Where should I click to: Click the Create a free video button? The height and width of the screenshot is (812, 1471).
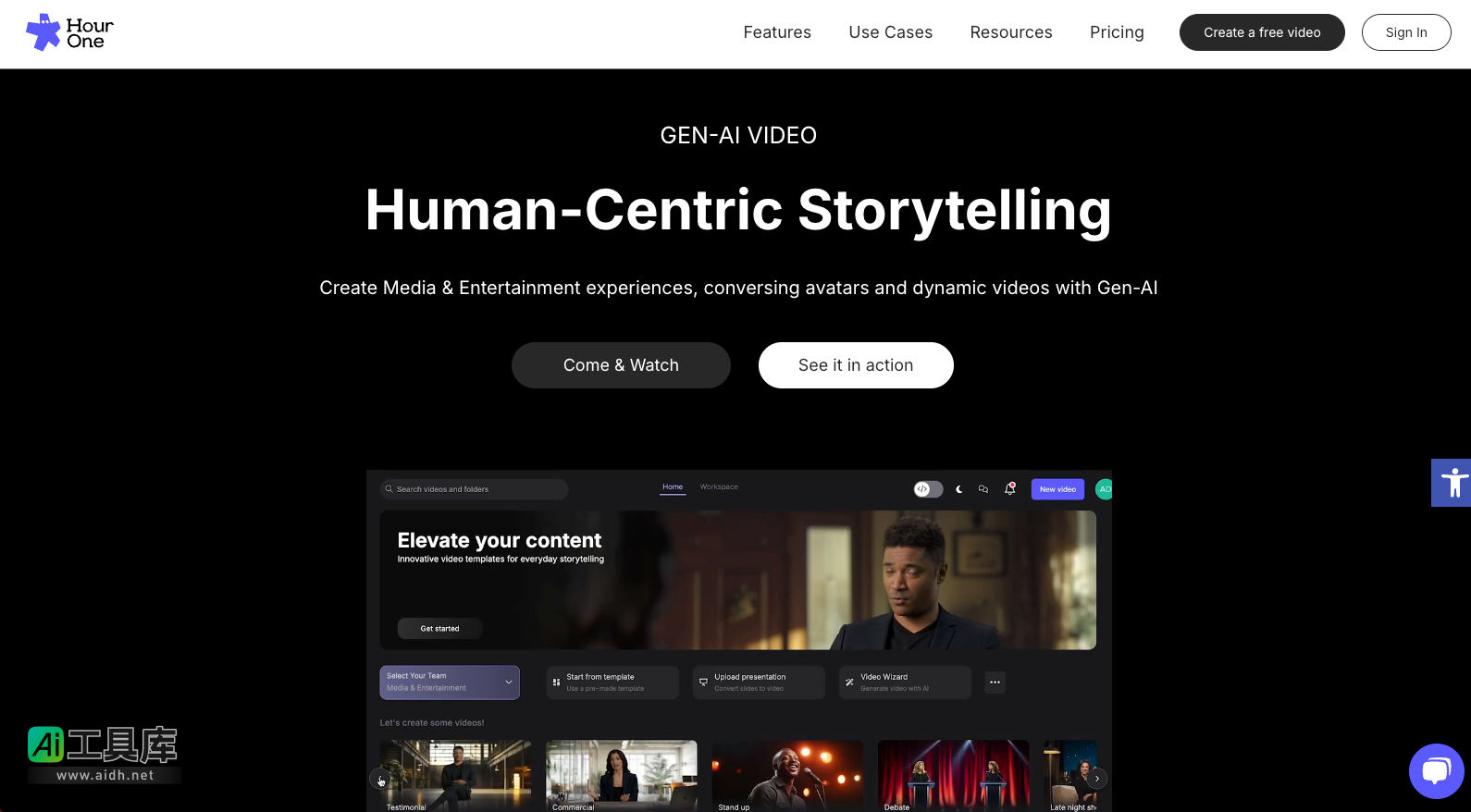(x=1262, y=32)
